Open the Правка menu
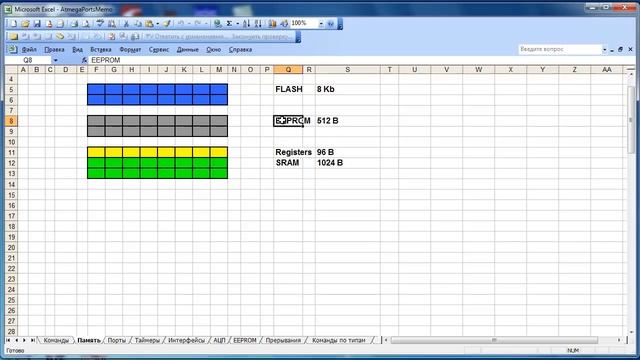 pos(54,49)
